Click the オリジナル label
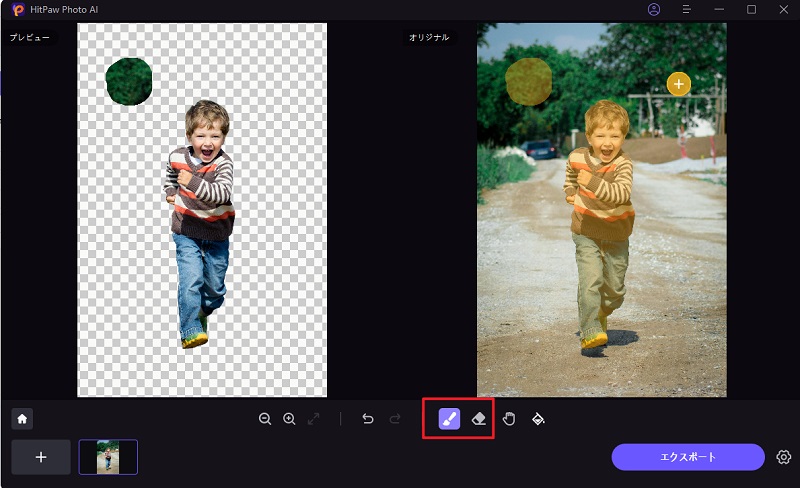800x488 pixels. click(429, 37)
